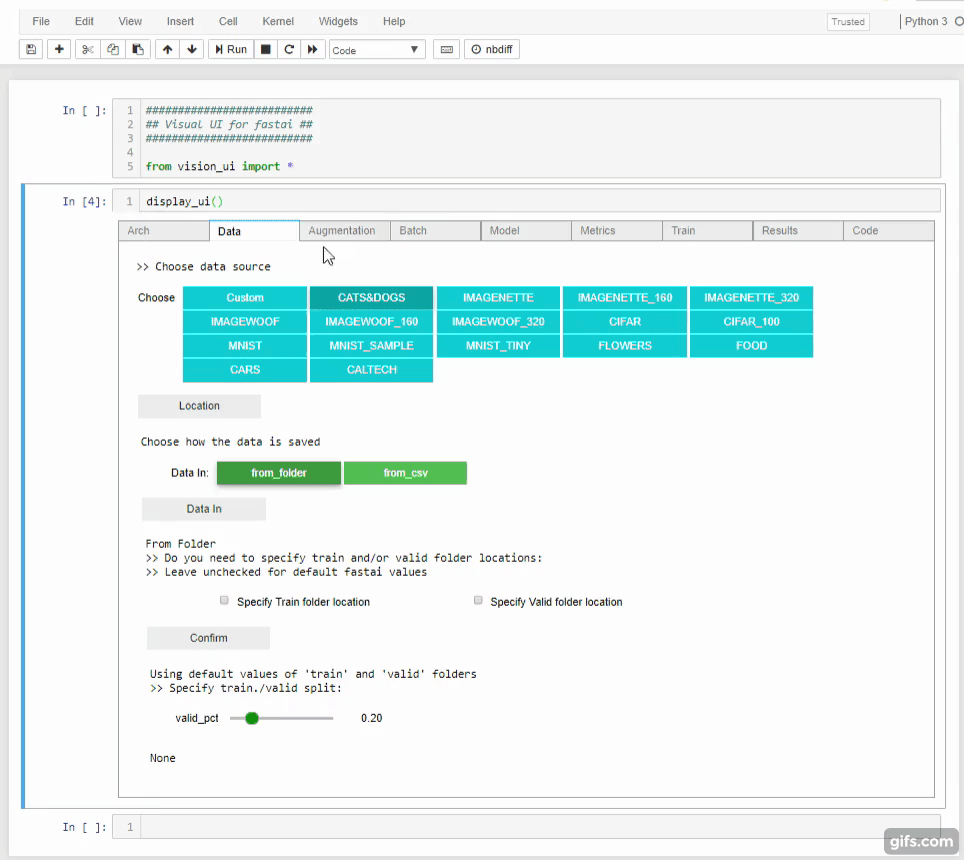Restart kernel and run all fast-forward icon

312,50
